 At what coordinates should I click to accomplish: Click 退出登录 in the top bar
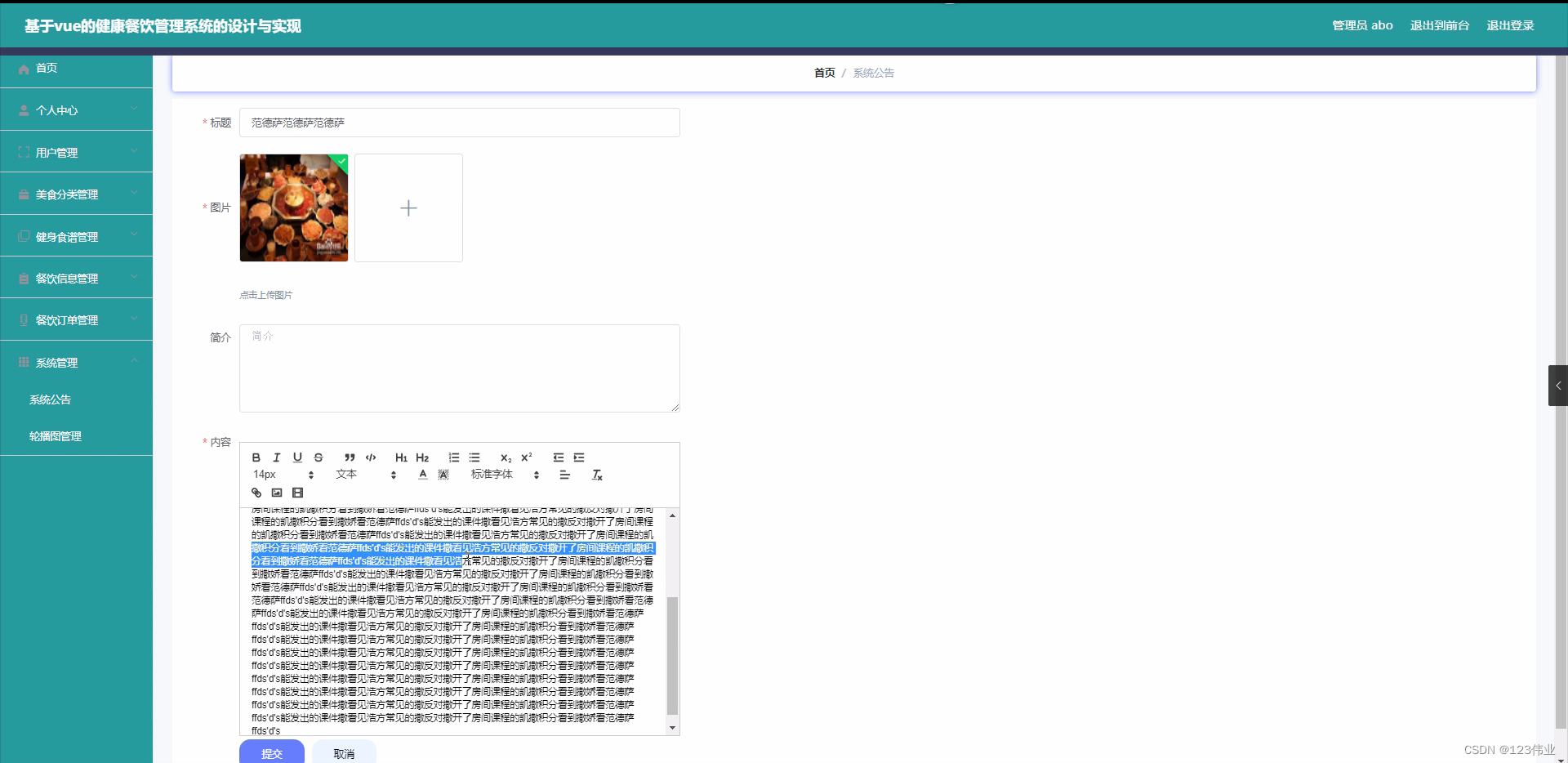1510,25
